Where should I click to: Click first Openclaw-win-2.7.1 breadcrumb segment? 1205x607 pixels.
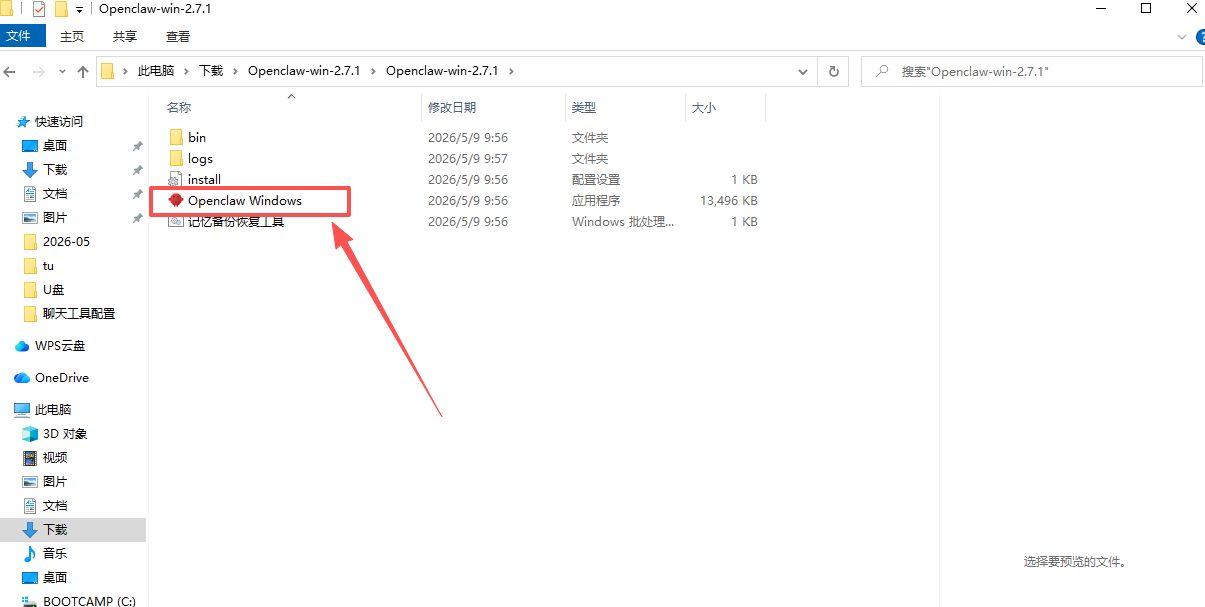tap(304, 71)
